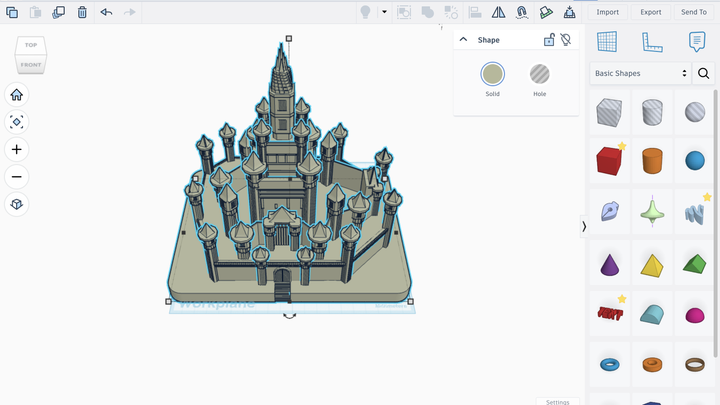
Task: Click the Import button
Action: tap(608, 12)
